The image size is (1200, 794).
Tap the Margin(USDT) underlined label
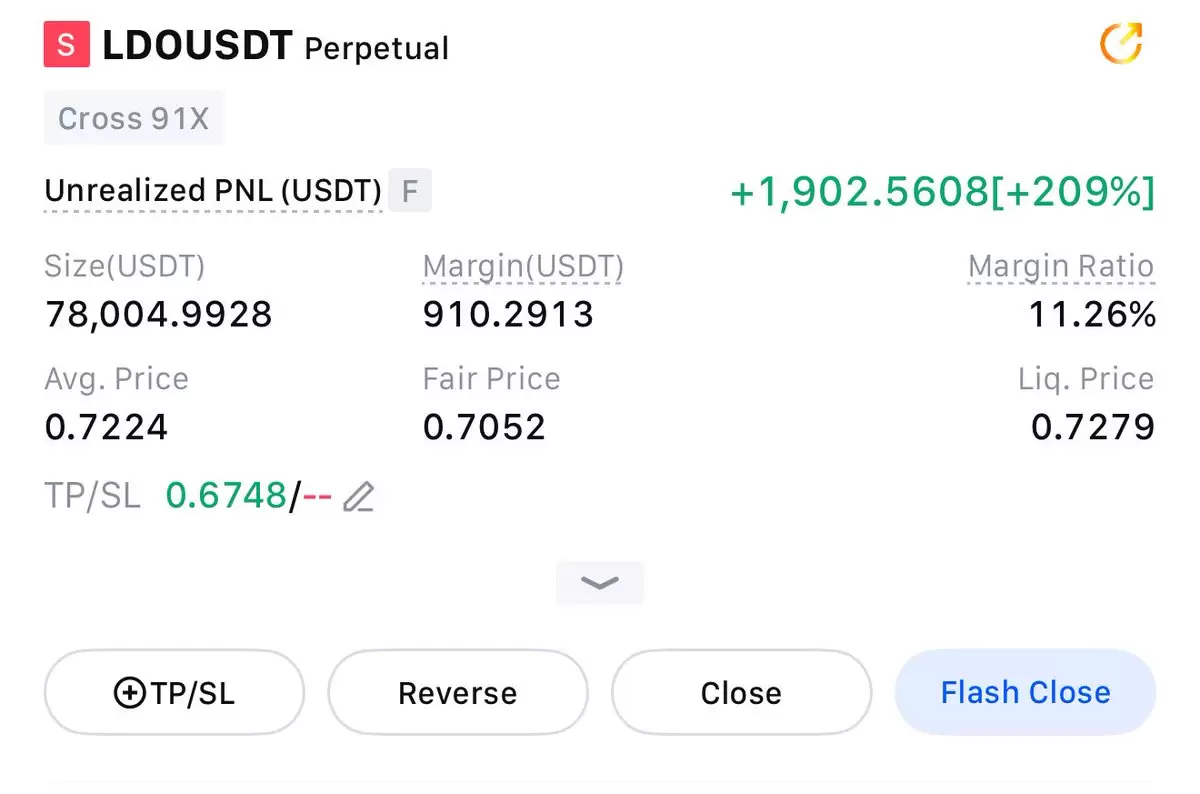[523, 267]
